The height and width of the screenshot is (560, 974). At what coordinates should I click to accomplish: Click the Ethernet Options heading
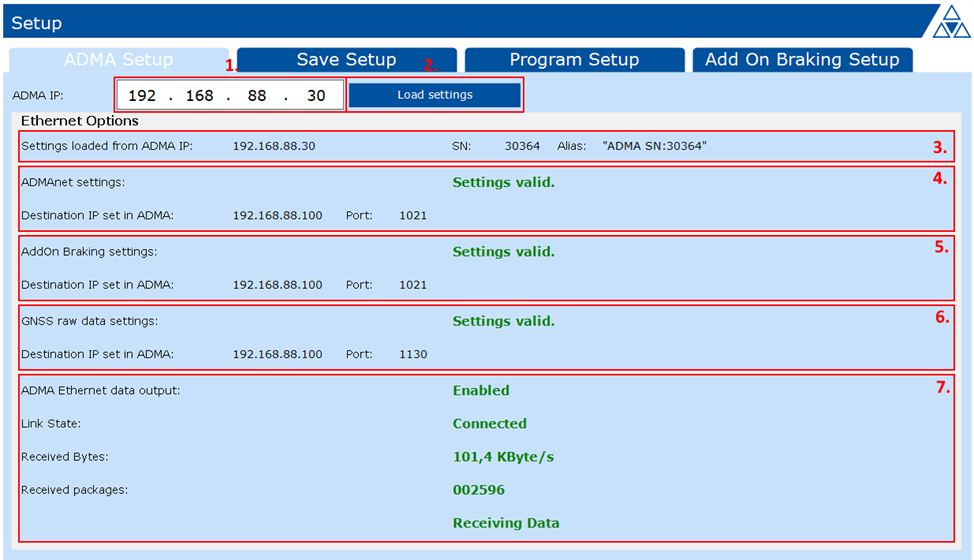click(80, 121)
